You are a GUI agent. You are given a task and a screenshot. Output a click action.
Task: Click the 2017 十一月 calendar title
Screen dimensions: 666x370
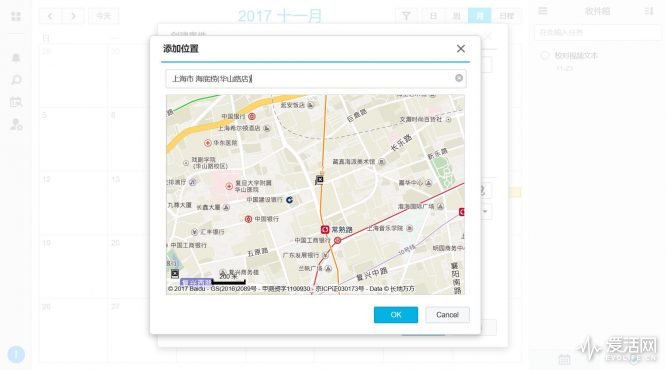tap(279, 16)
